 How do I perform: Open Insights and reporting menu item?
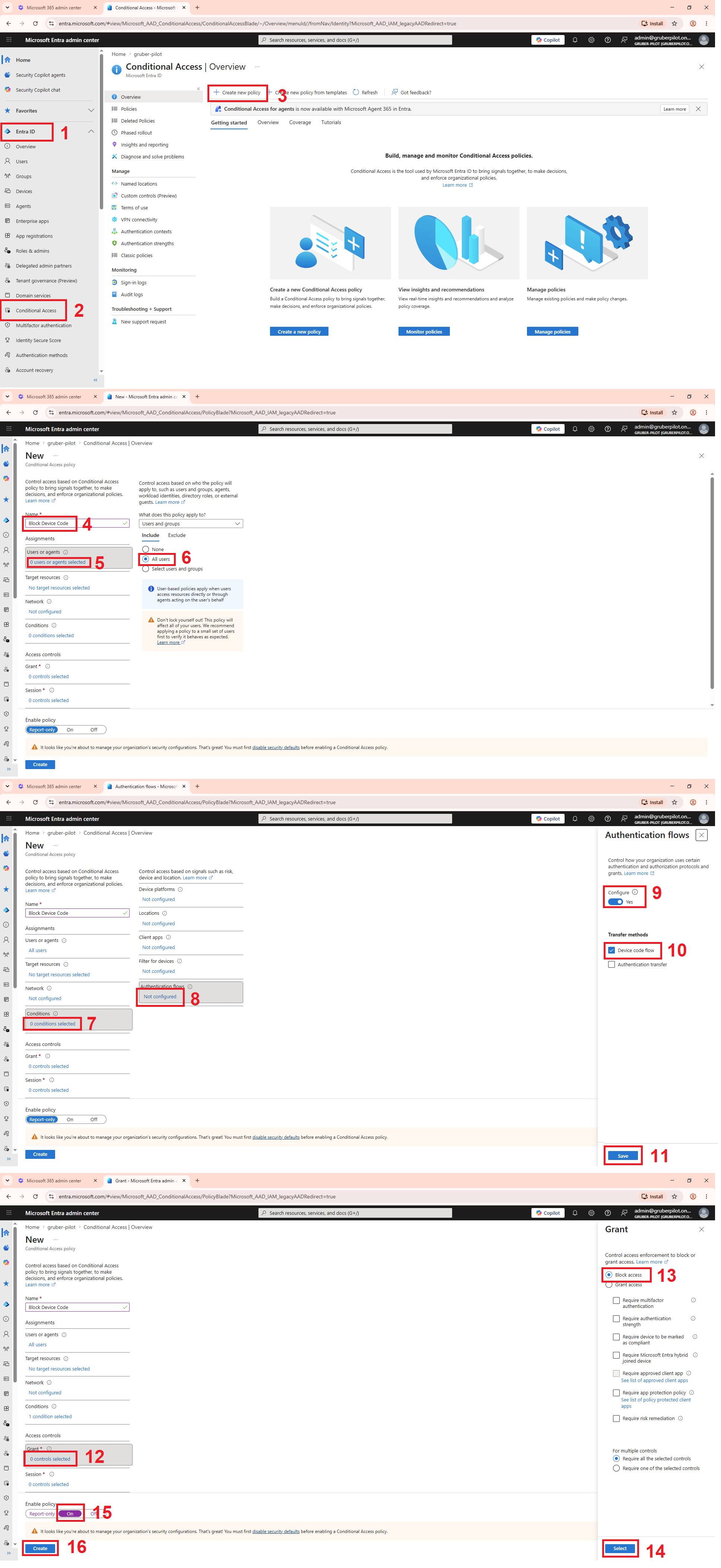(x=144, y=145)
